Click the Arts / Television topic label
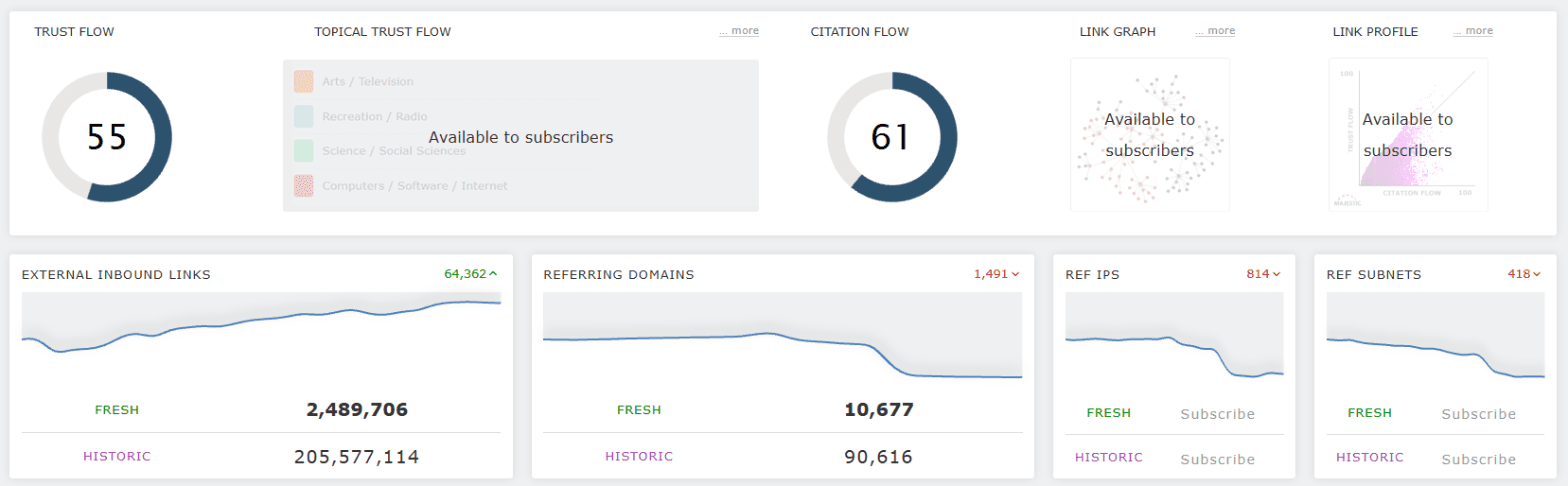 point(367,82)
